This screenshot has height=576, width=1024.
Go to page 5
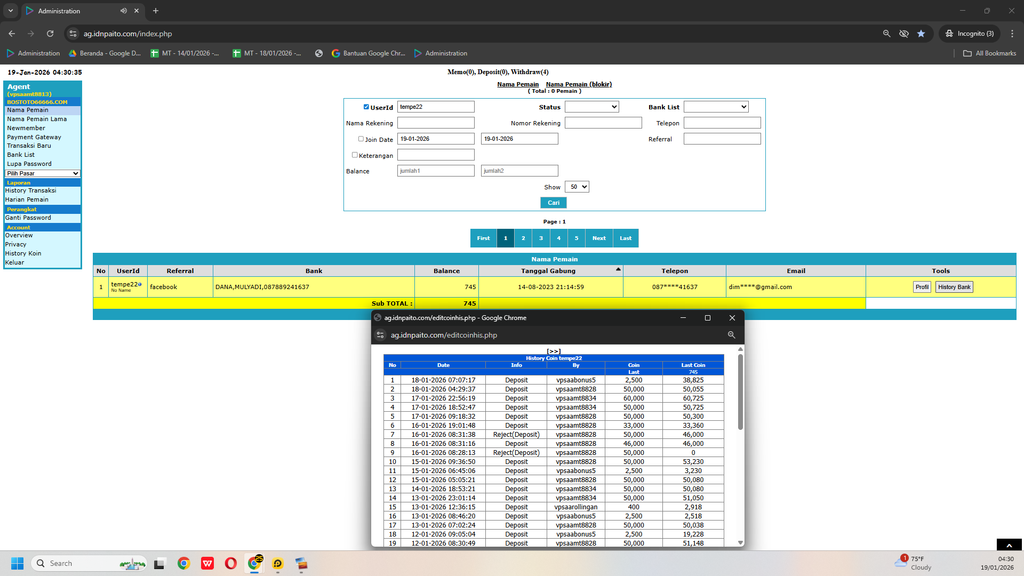[576, 238]
